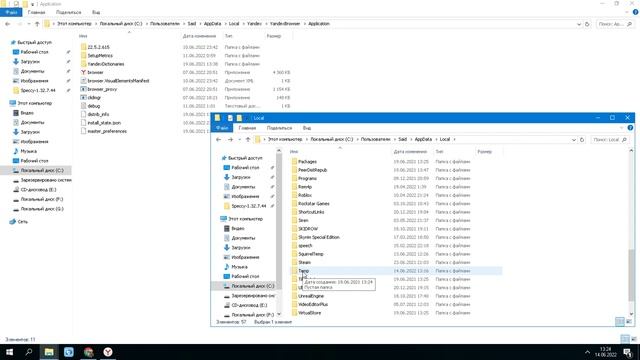Switch Local window to details view
The image size is (640, 360).
[x=620, y=322]
